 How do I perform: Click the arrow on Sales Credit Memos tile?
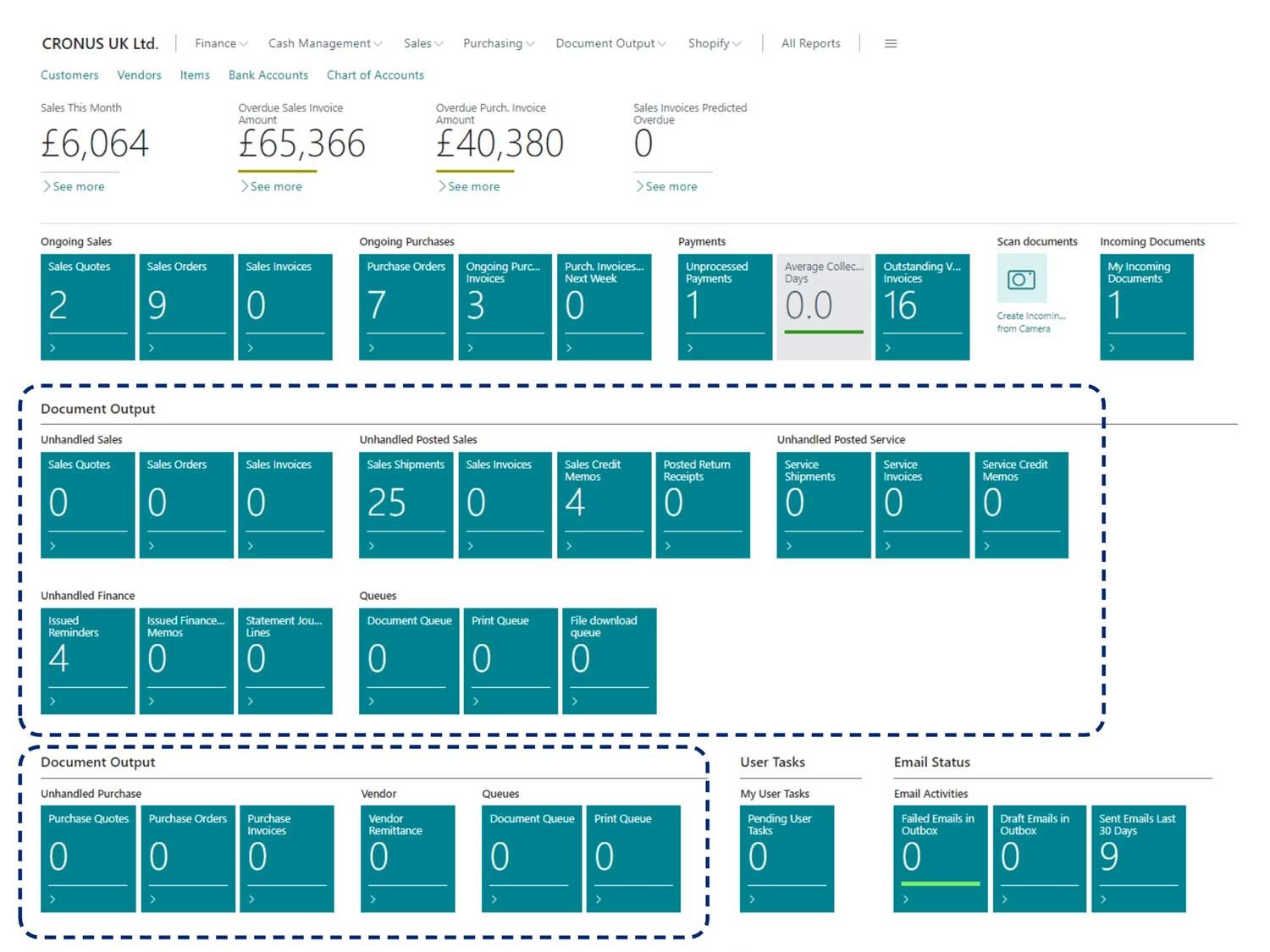[569, 546]
